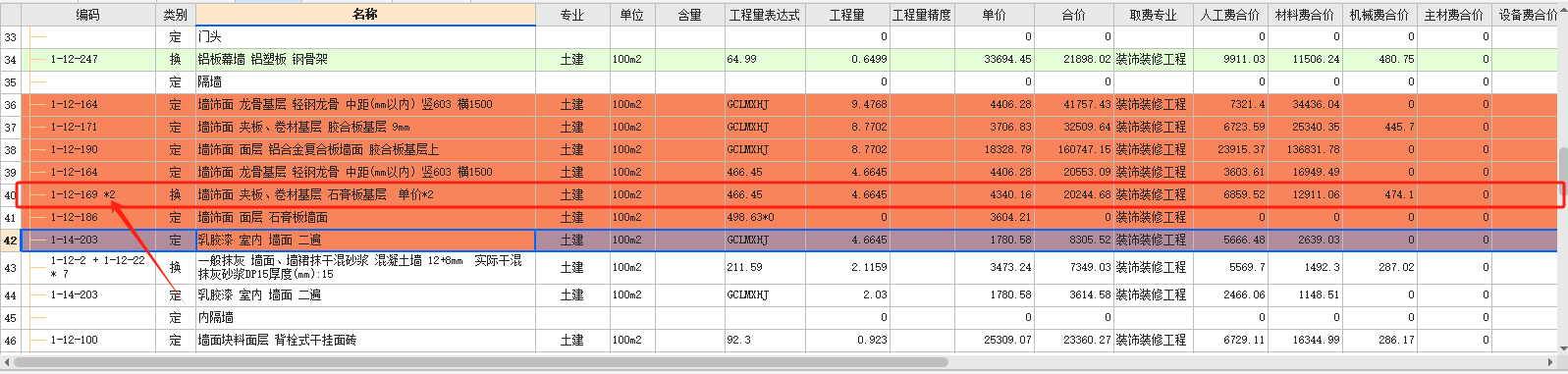
Task: Click the quantity cell 0.6499
Action: (847, 60)
